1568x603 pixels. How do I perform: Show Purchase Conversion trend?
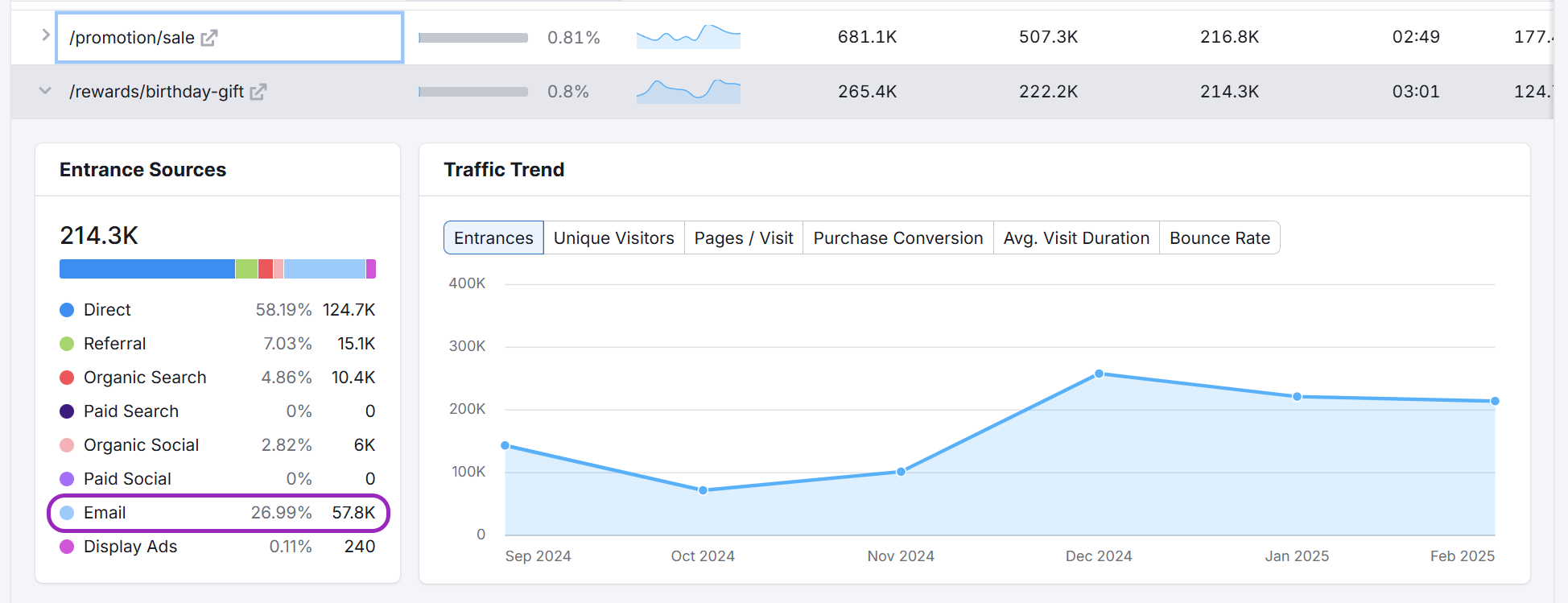(897, 238)
